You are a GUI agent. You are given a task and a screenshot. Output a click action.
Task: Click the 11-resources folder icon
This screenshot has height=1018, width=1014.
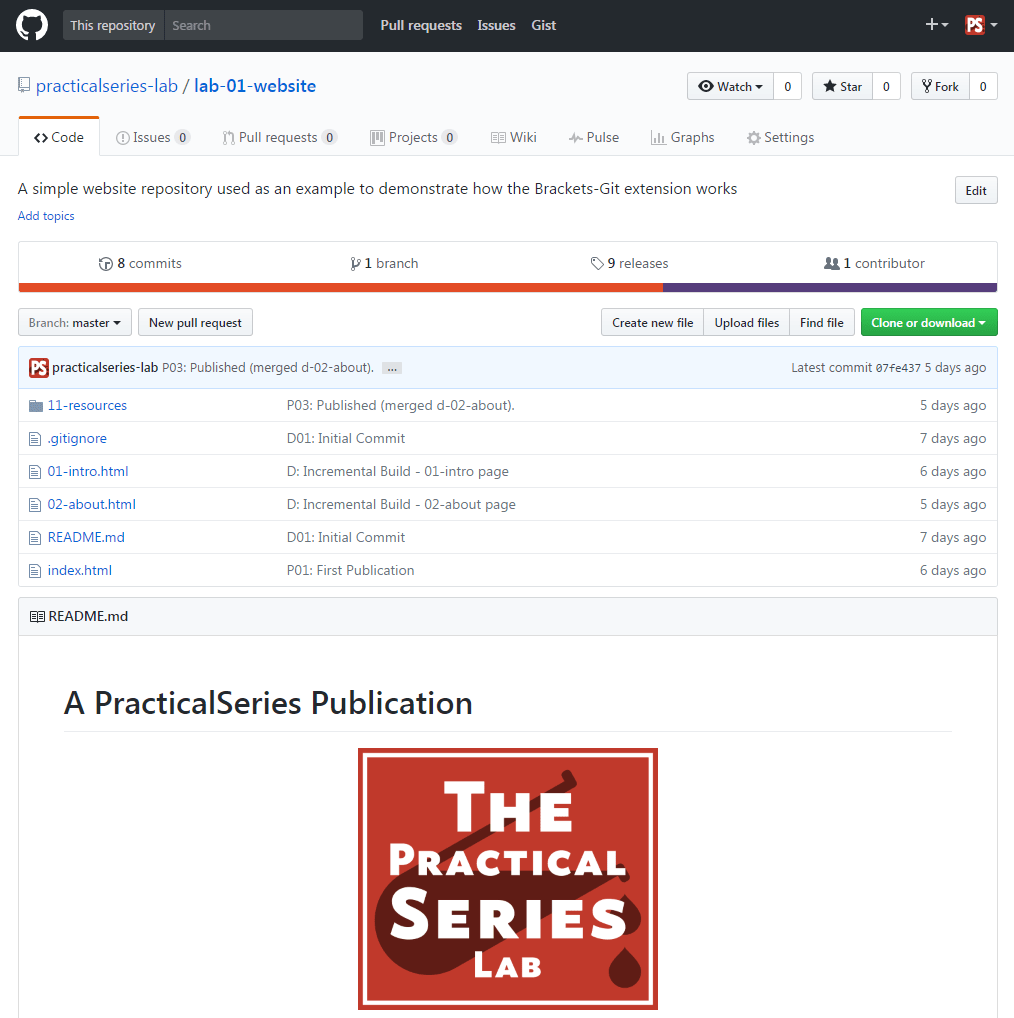coord(36,406)
